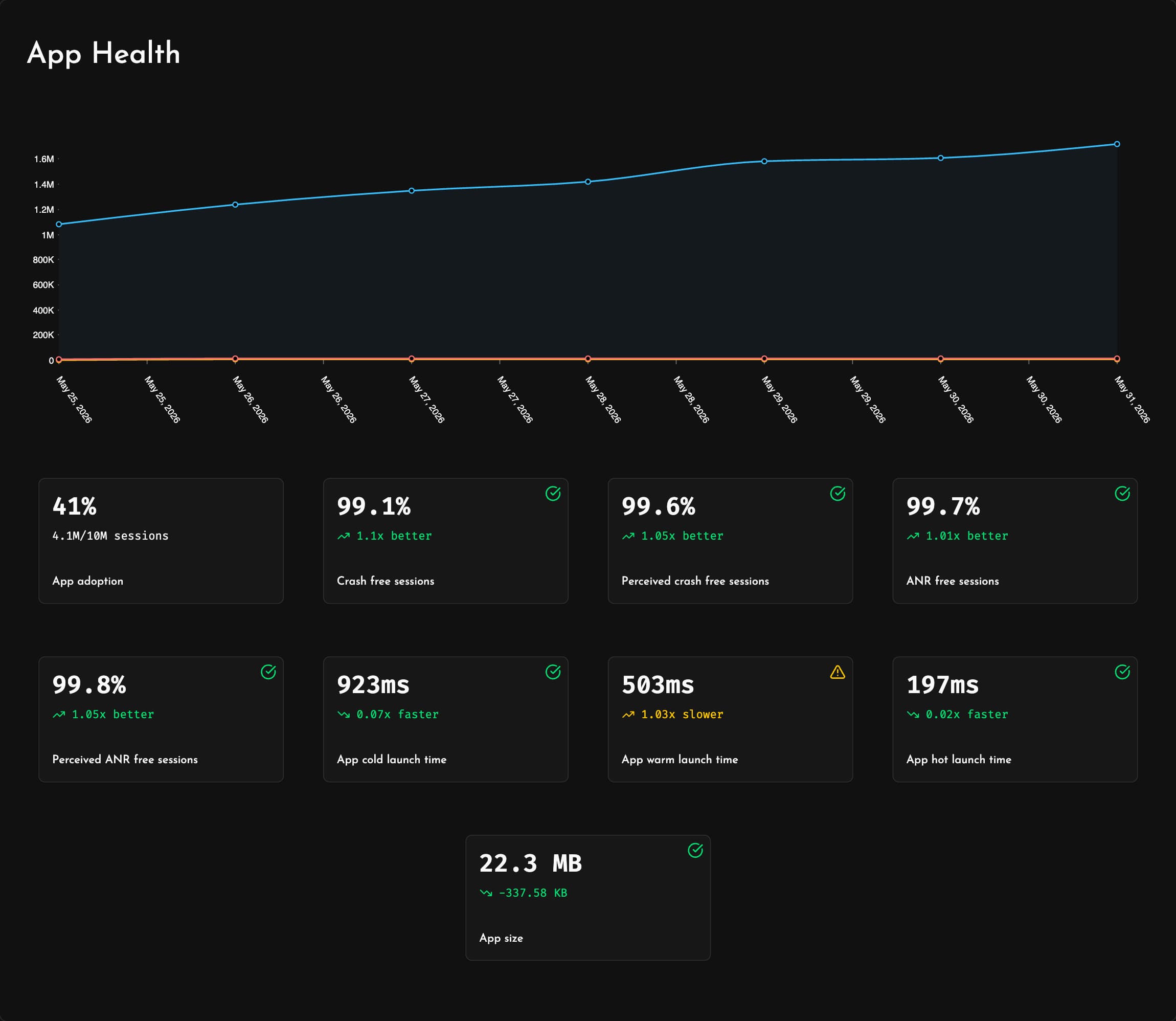Click the check icon on ANR free sessions card
The height and width of the screenshot is (1021, 1176).
pyautogui.click(x=1122, y=494)
